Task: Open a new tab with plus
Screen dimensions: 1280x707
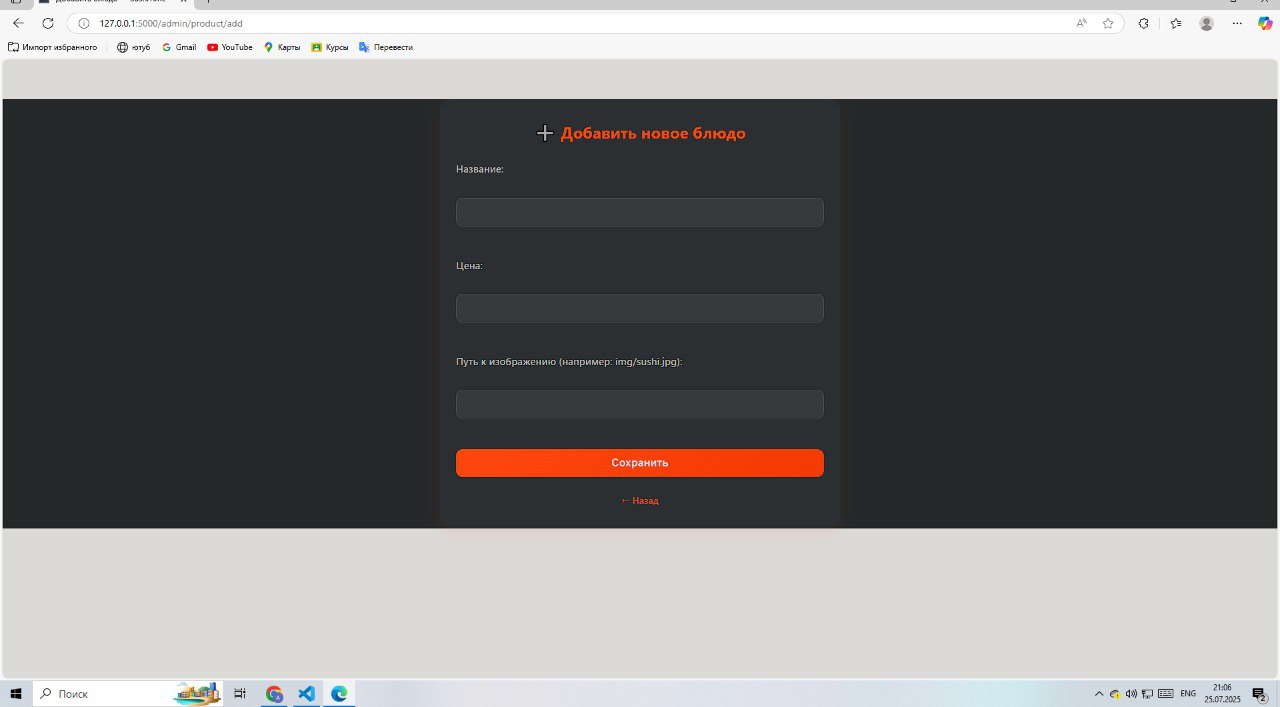Action: coord(208,3)
